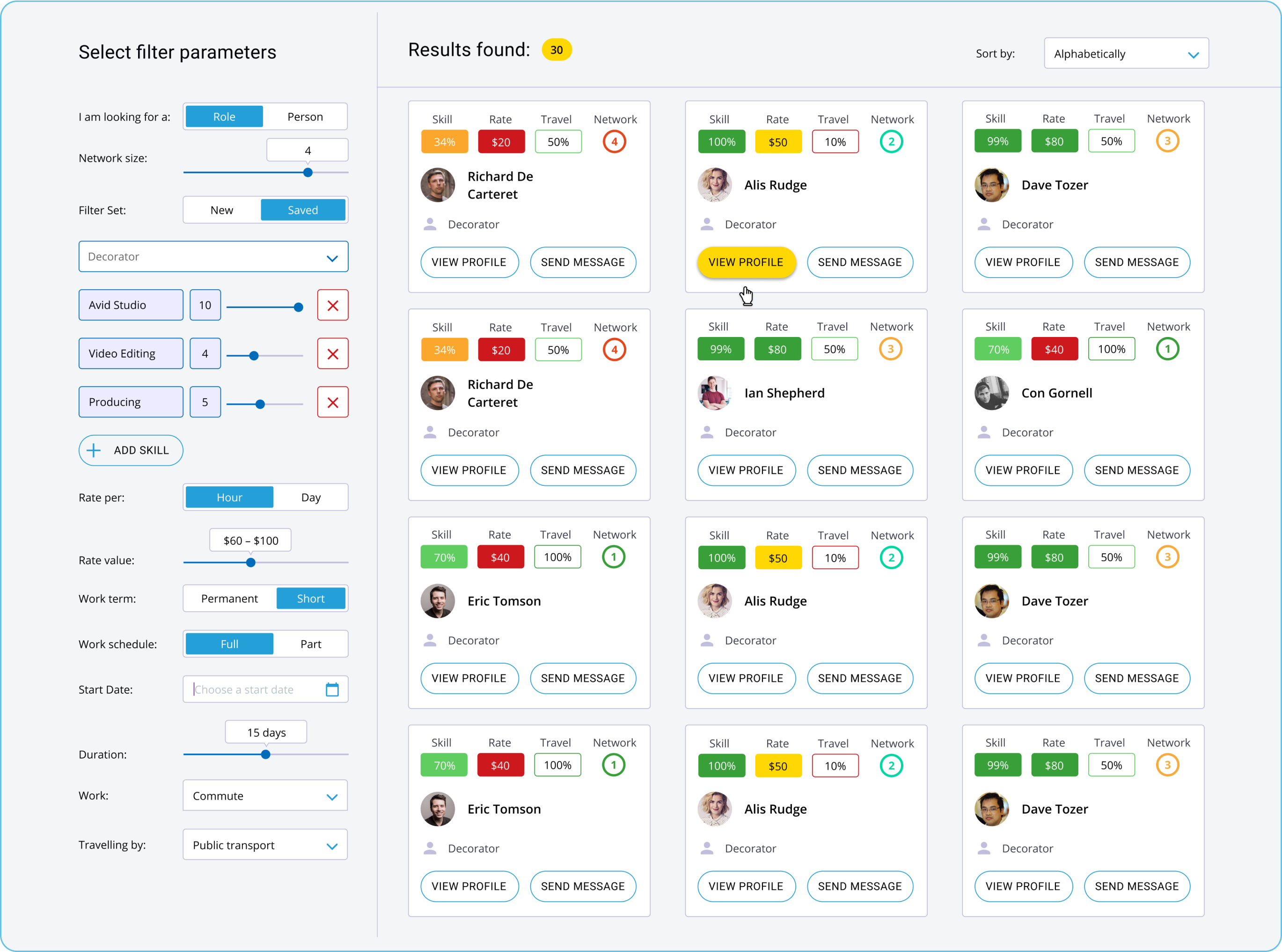Image resolution: width=1282 pixels, height=952 pixels.
Task: Click the plus icon on Add Skill
Action: [94, 450]
